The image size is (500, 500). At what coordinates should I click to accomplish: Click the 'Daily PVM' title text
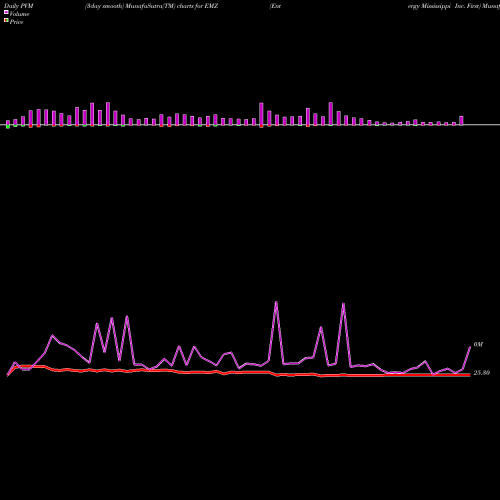(19, 6)
